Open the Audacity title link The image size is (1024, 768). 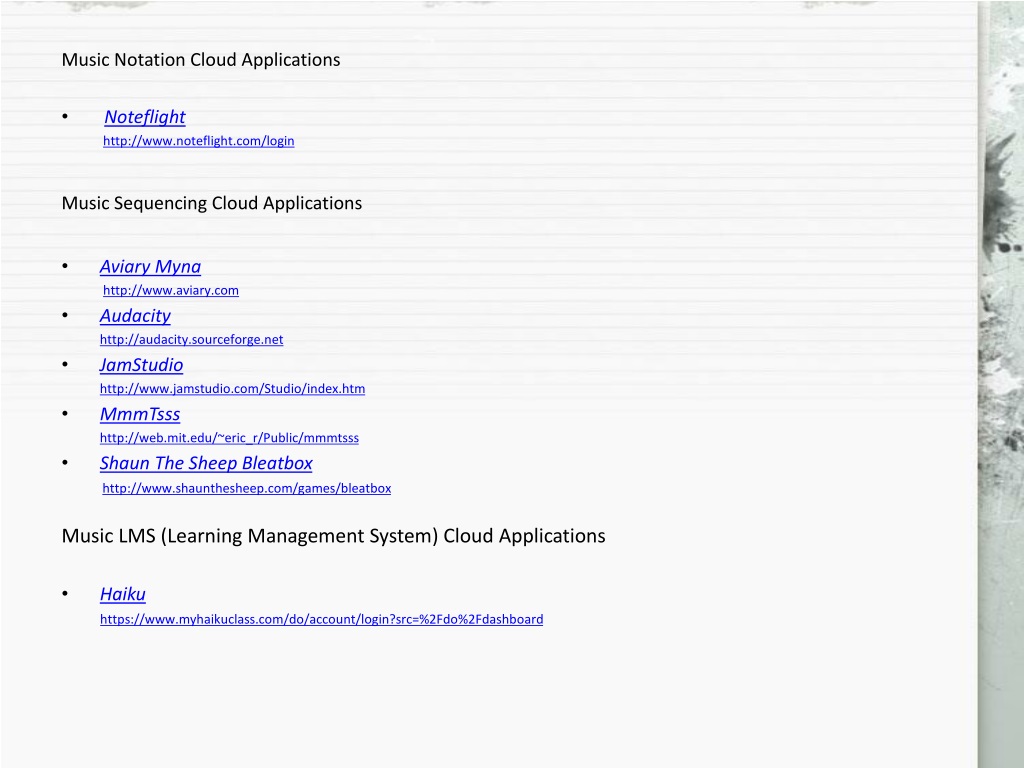click(135, 316)
